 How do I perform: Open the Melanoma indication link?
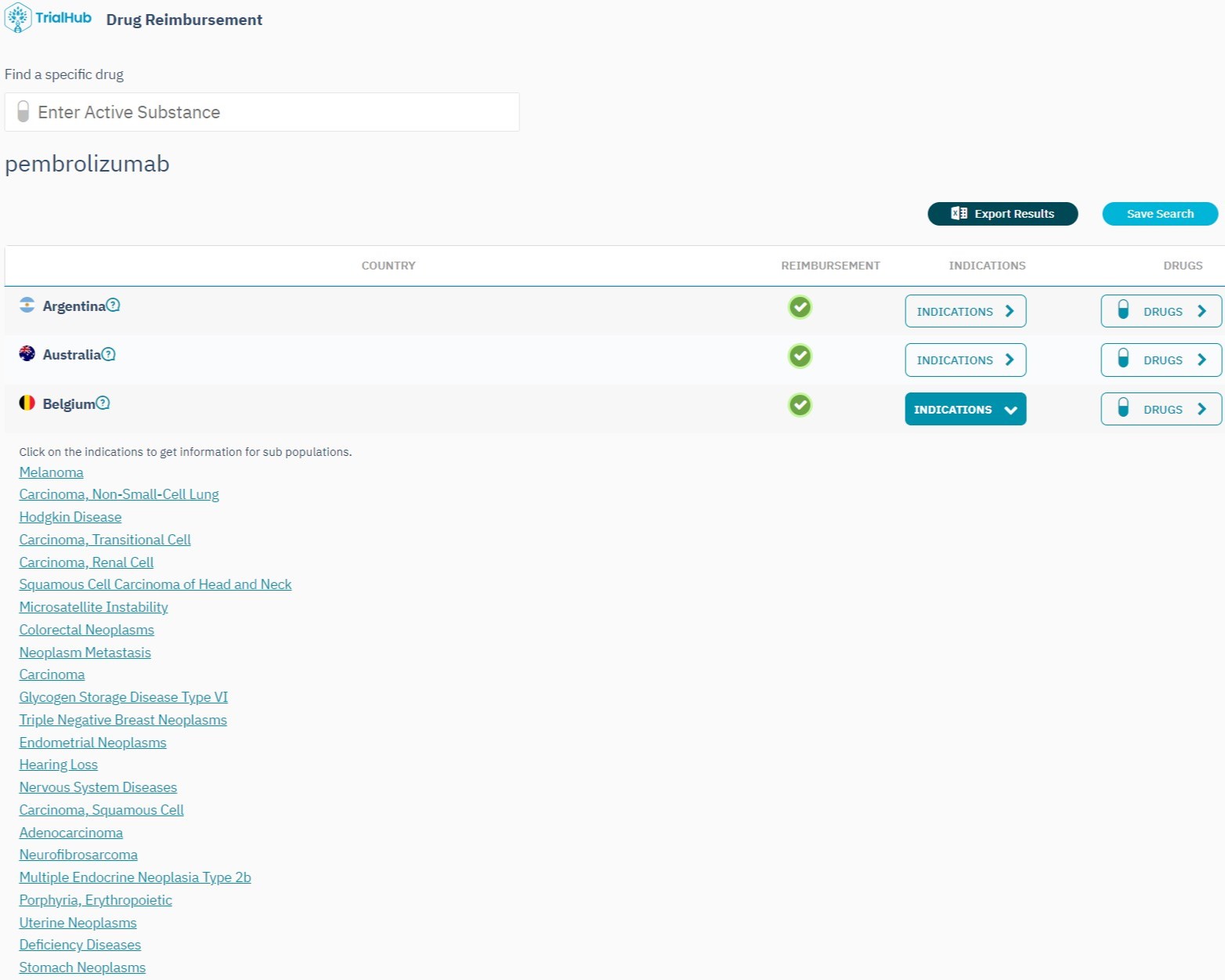(x=51, y=472)
